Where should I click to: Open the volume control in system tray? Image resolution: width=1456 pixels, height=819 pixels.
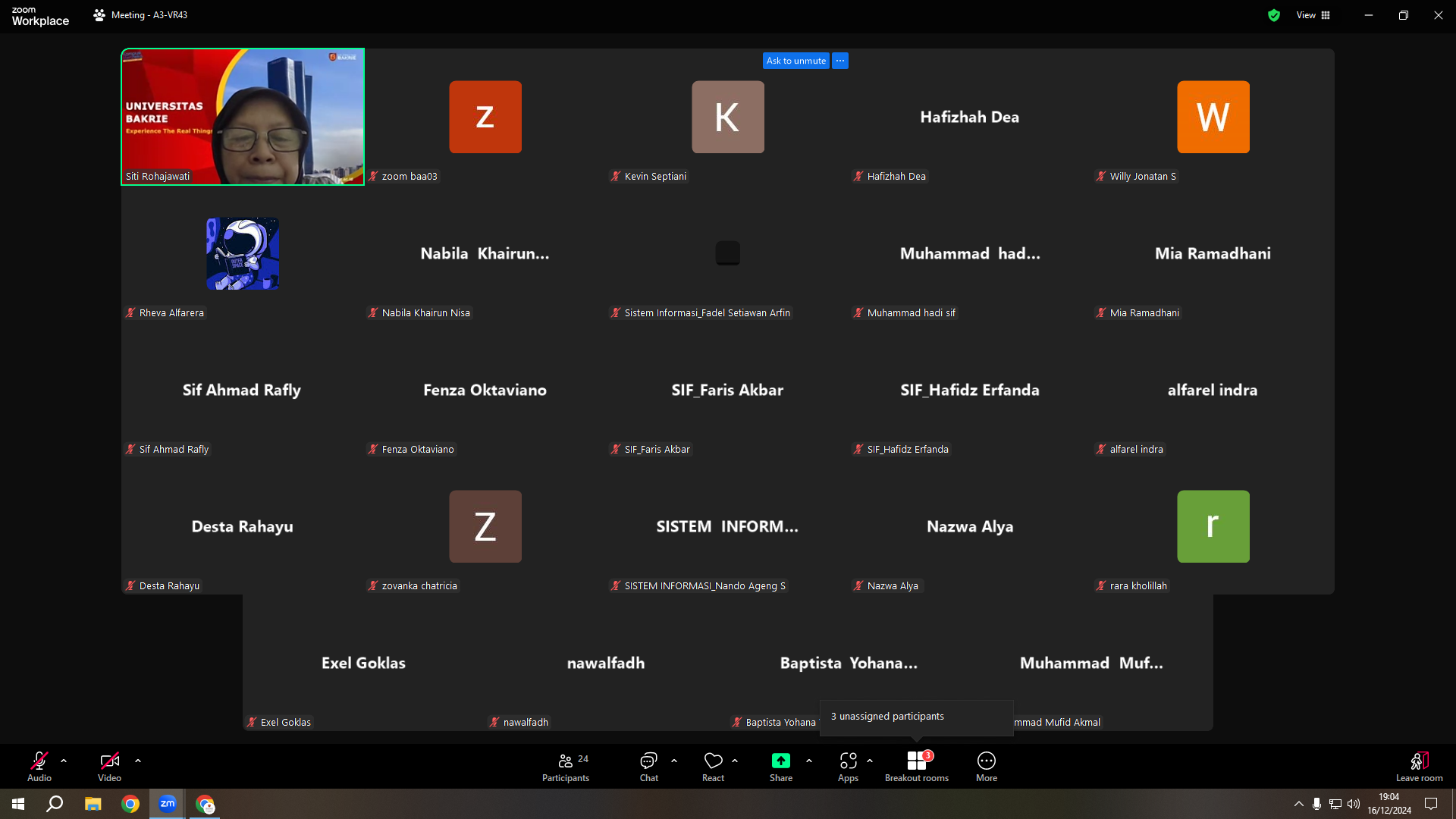coord(1354,804)
